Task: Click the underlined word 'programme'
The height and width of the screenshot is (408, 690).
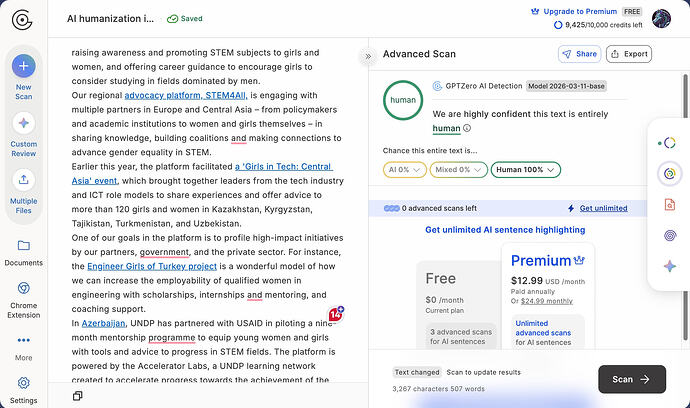Action: pos(172,338)
